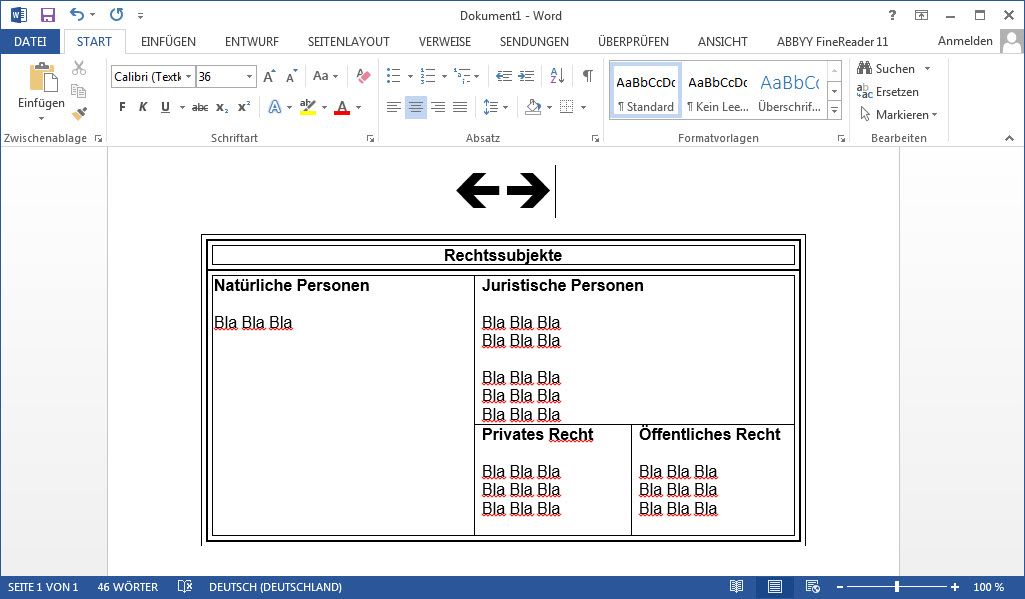
Task: Click the Save icon in the title bar
Action: (x=47, y=15)
